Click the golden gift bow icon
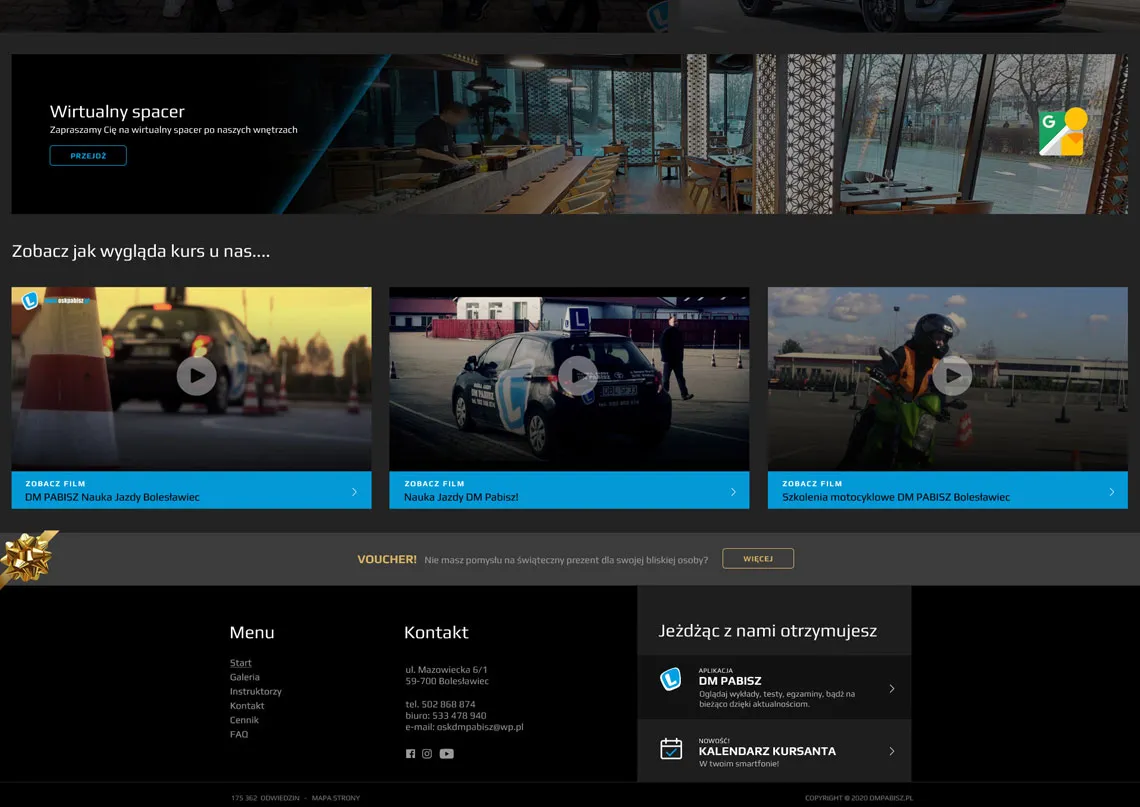The width and height of the screenshot is (1140, 807). [x=25, y=558]
